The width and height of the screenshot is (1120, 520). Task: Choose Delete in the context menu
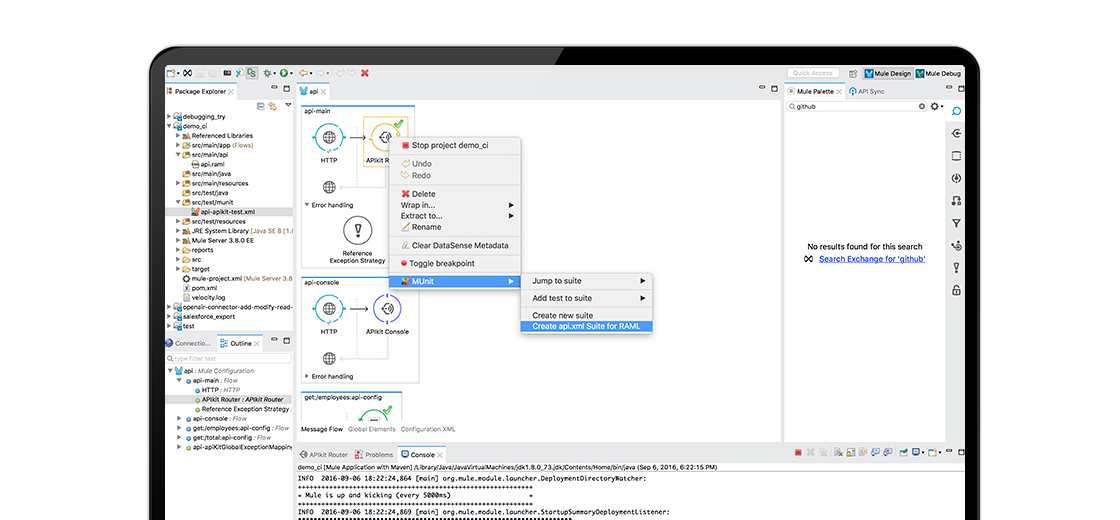[455, 194]
